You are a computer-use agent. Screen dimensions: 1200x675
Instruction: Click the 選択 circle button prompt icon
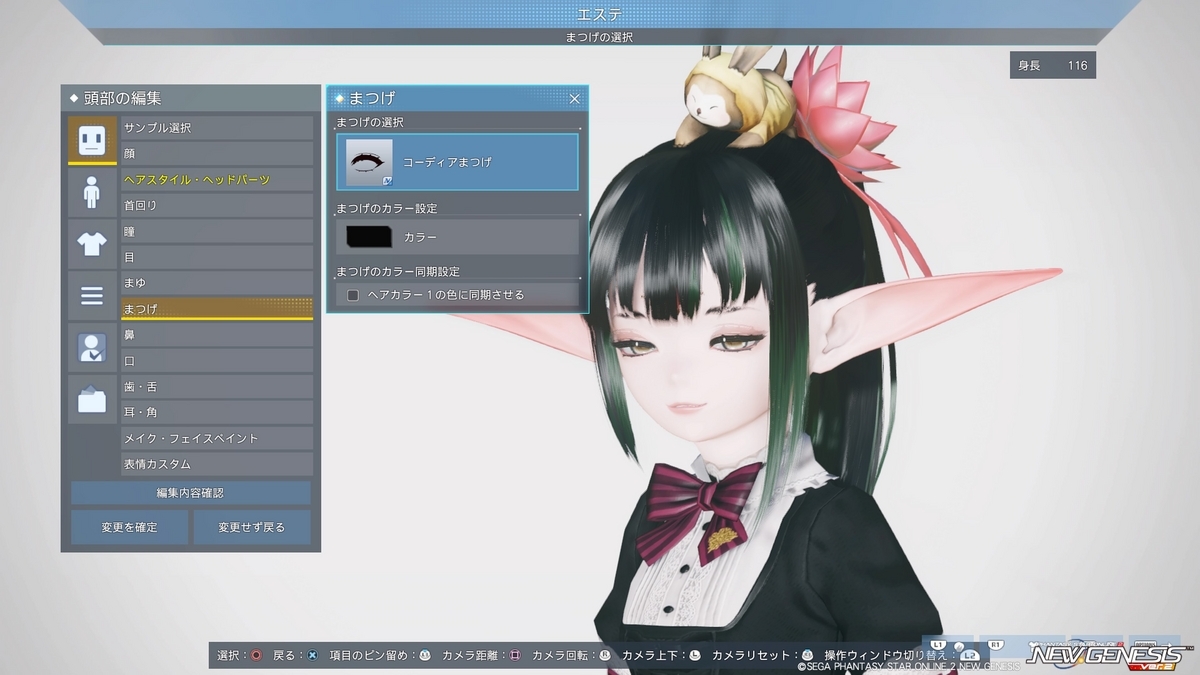pyautogui.click(x=256, y=655)
